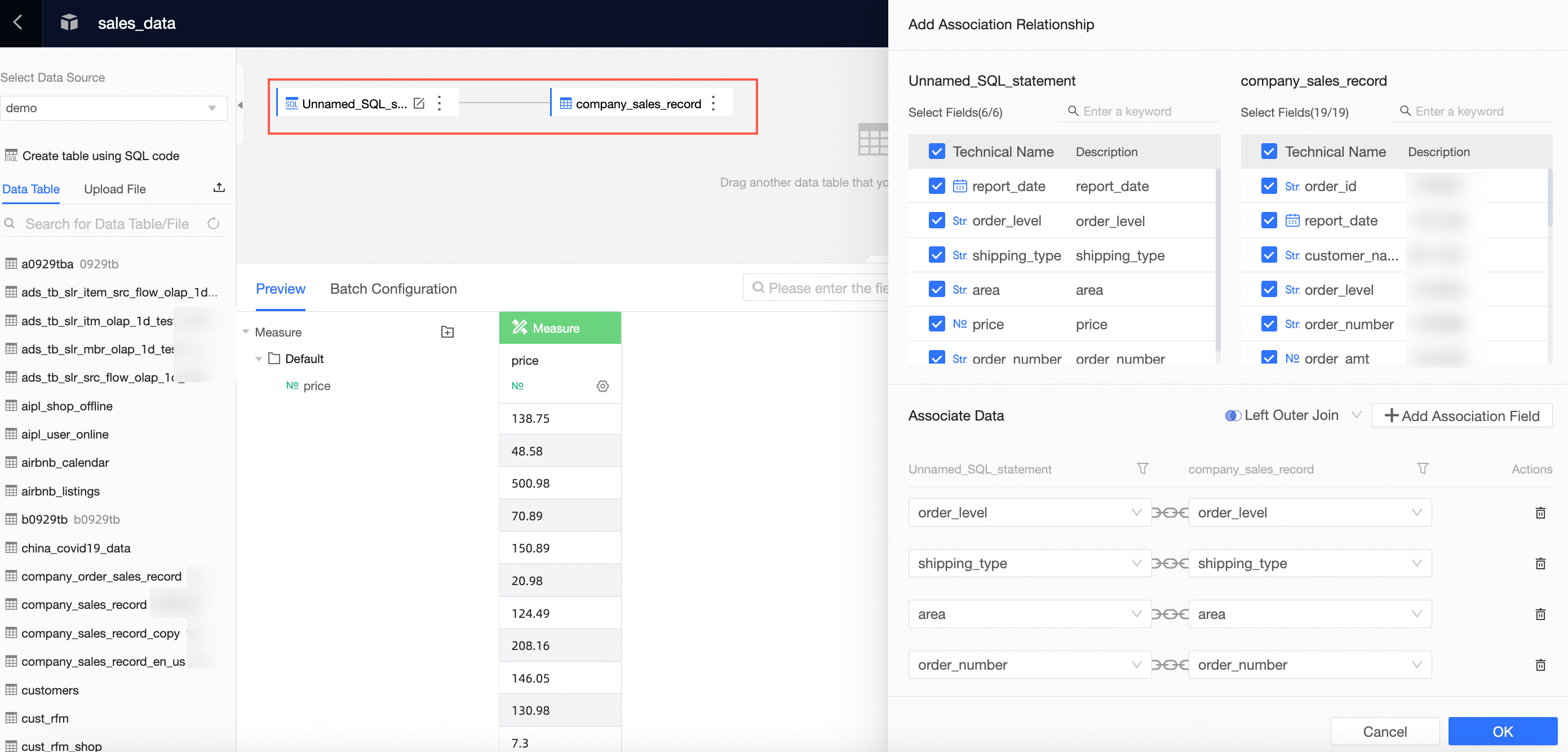Click Add Association Field button
Image resolution: width=1568 pixels, height=752 pixels.
point(1461,415)
